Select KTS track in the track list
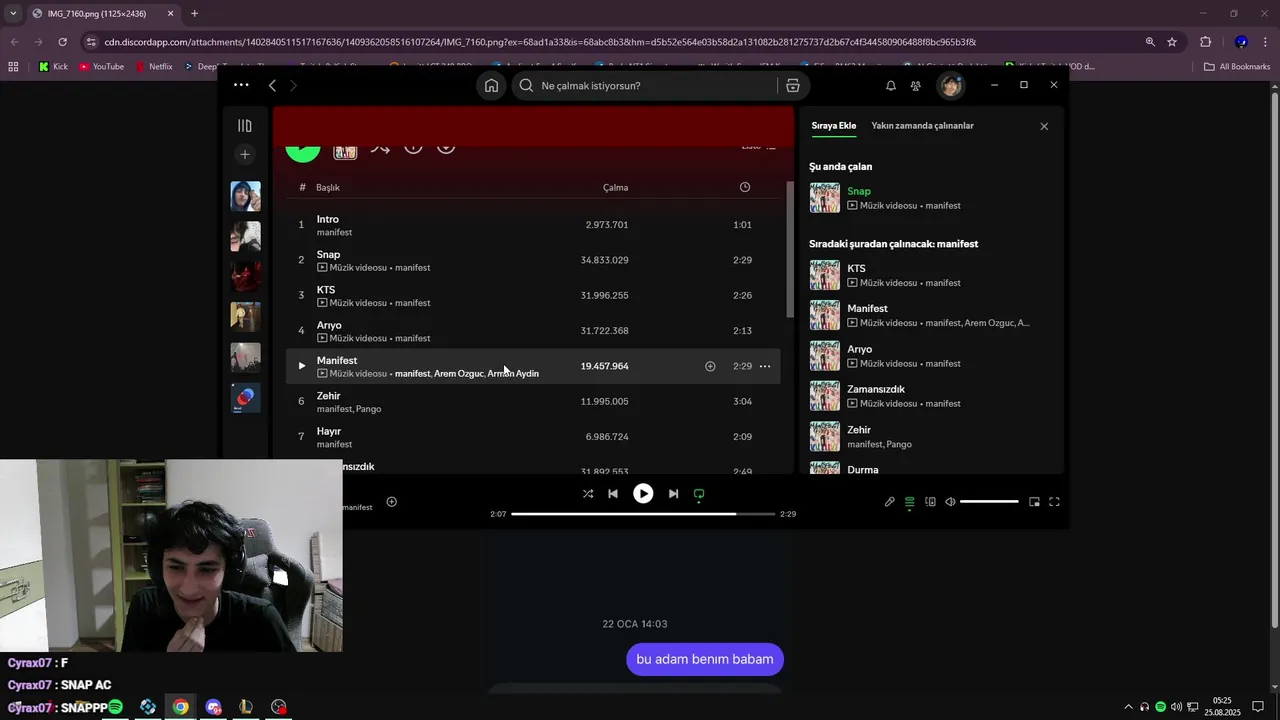 pyautogui.click(x=533, y=295)
